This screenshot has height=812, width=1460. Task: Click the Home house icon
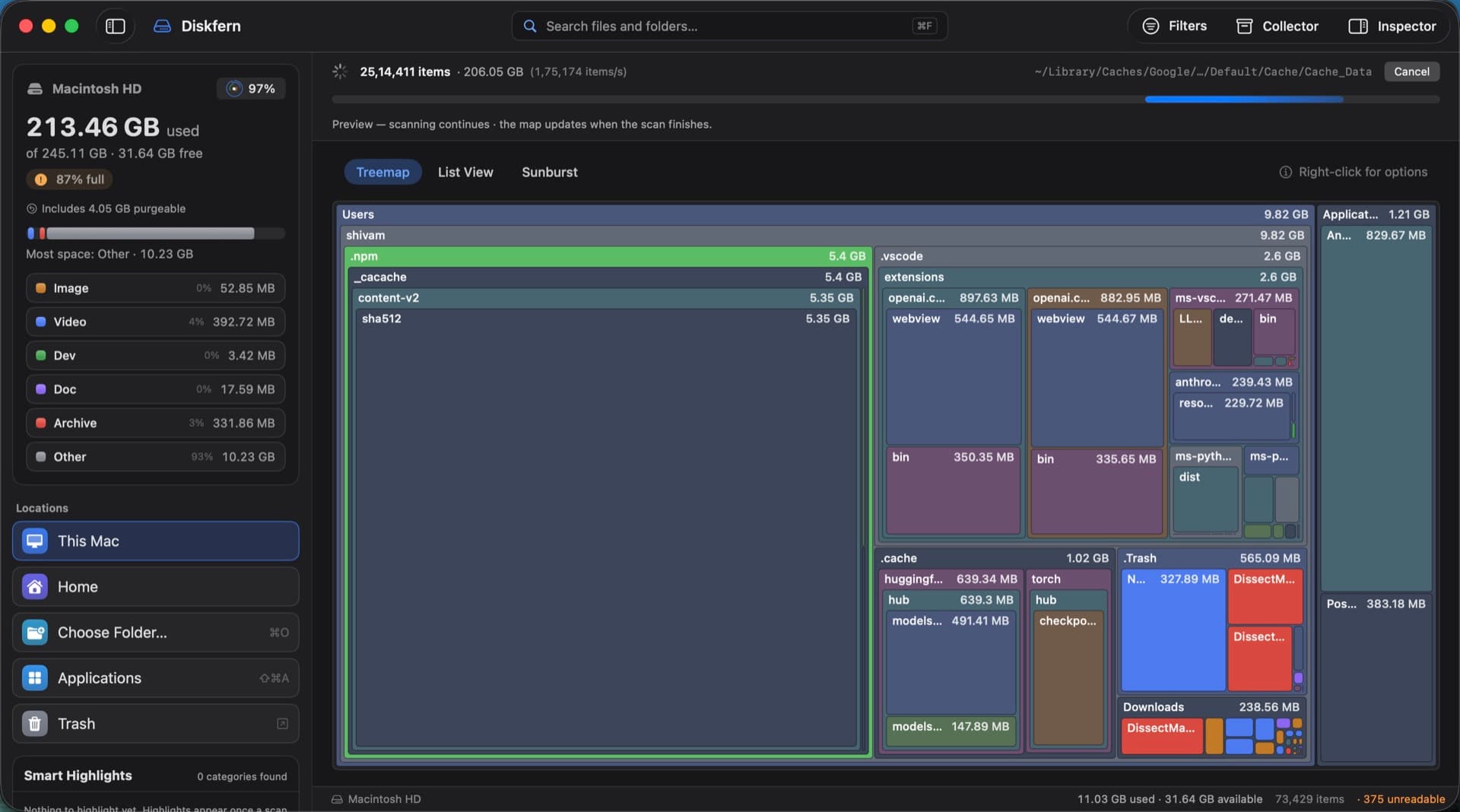coord(35,586)
